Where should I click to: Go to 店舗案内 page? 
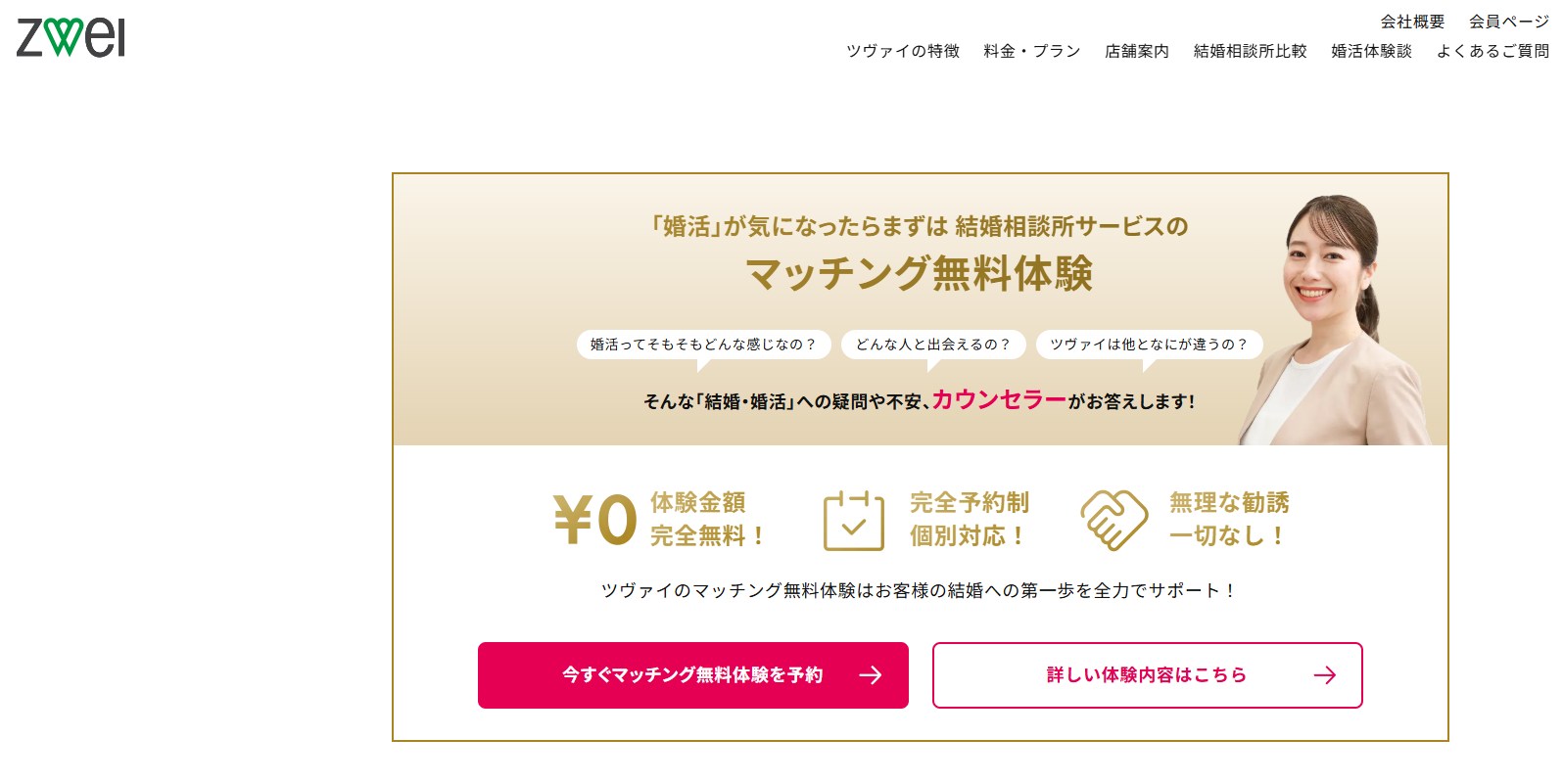click(1136, 51)
